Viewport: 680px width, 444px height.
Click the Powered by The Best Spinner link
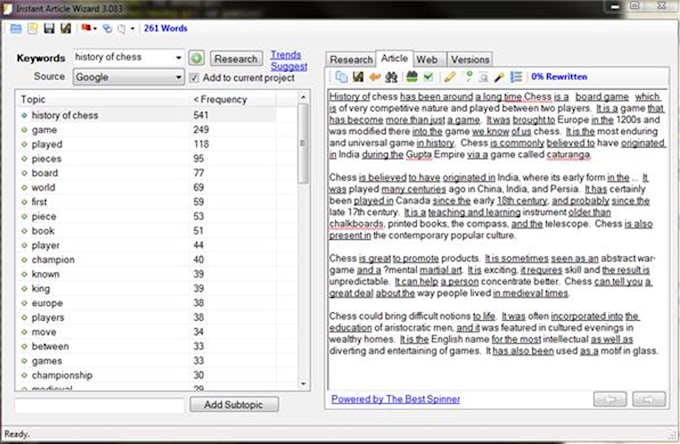pyautogui.click(x=396, y=400)
